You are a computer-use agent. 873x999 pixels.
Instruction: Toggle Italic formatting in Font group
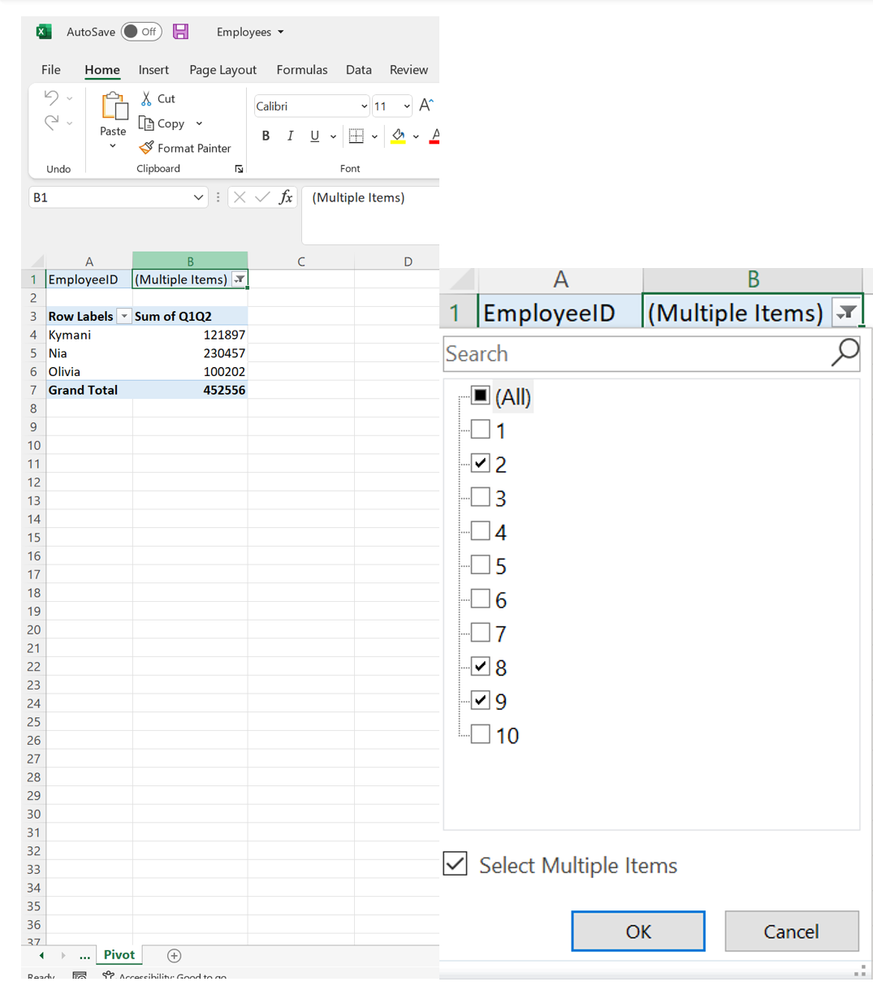(x=290, y=136)
